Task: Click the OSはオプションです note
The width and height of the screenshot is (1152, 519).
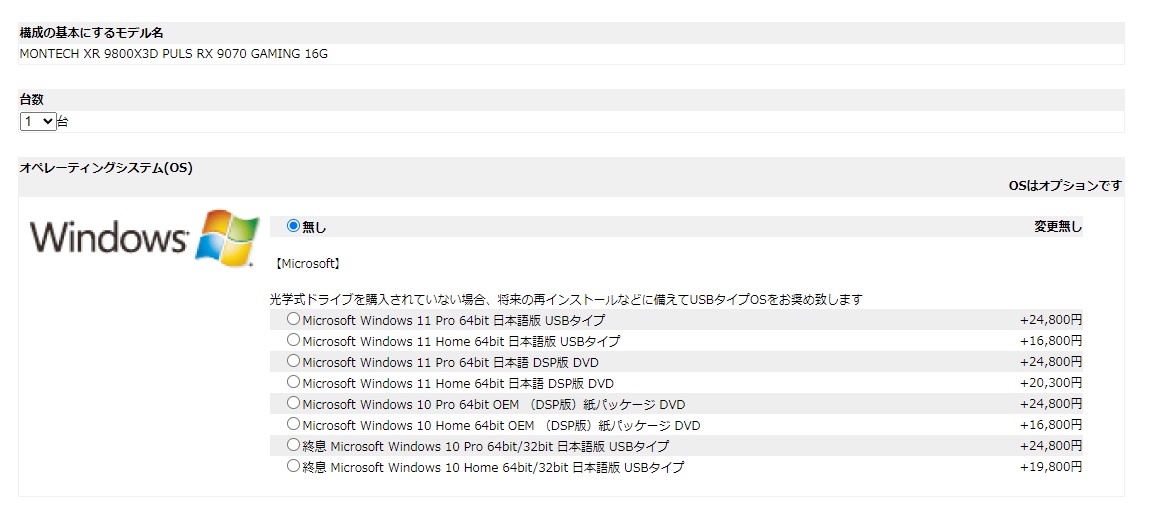Action: click(1065, 187)
